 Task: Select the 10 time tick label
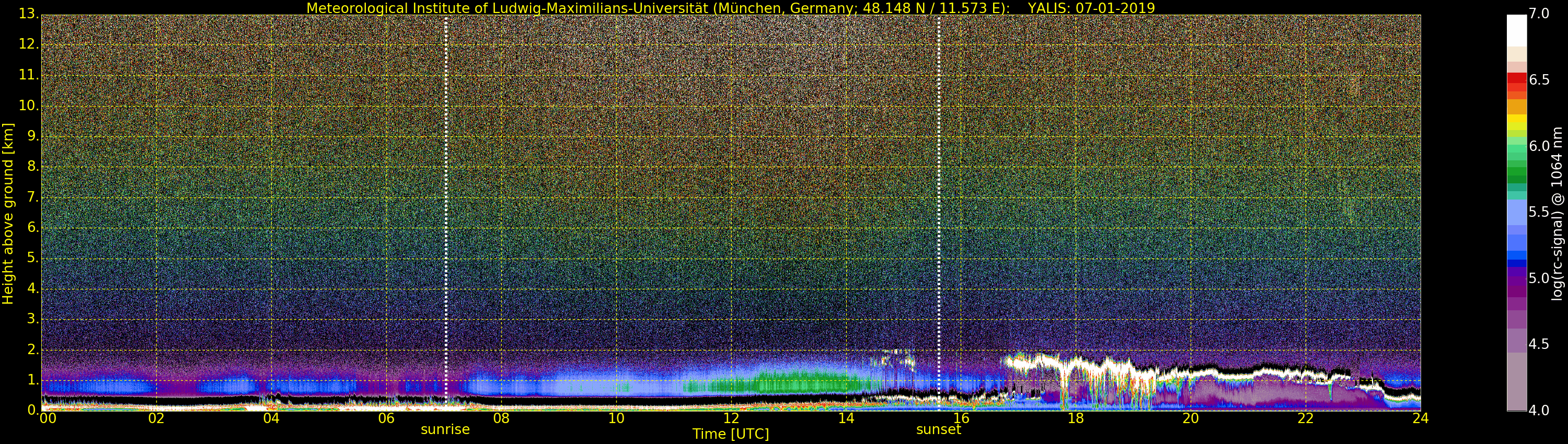click(x=616, y=418)
